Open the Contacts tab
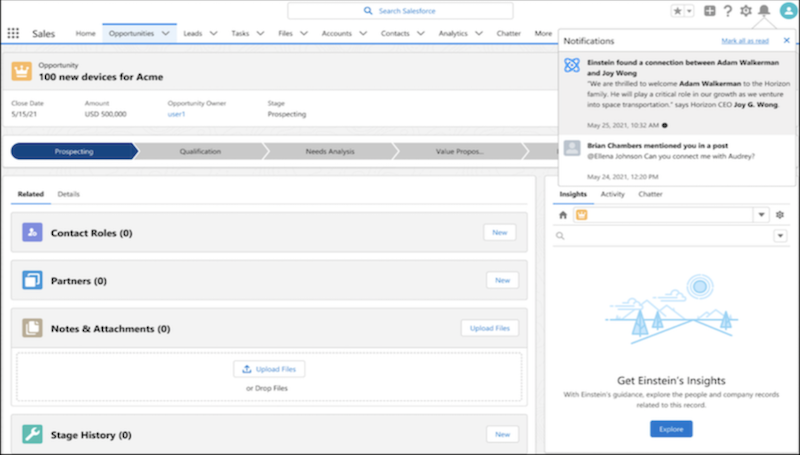The image size is (800, 455). (395, 34)
